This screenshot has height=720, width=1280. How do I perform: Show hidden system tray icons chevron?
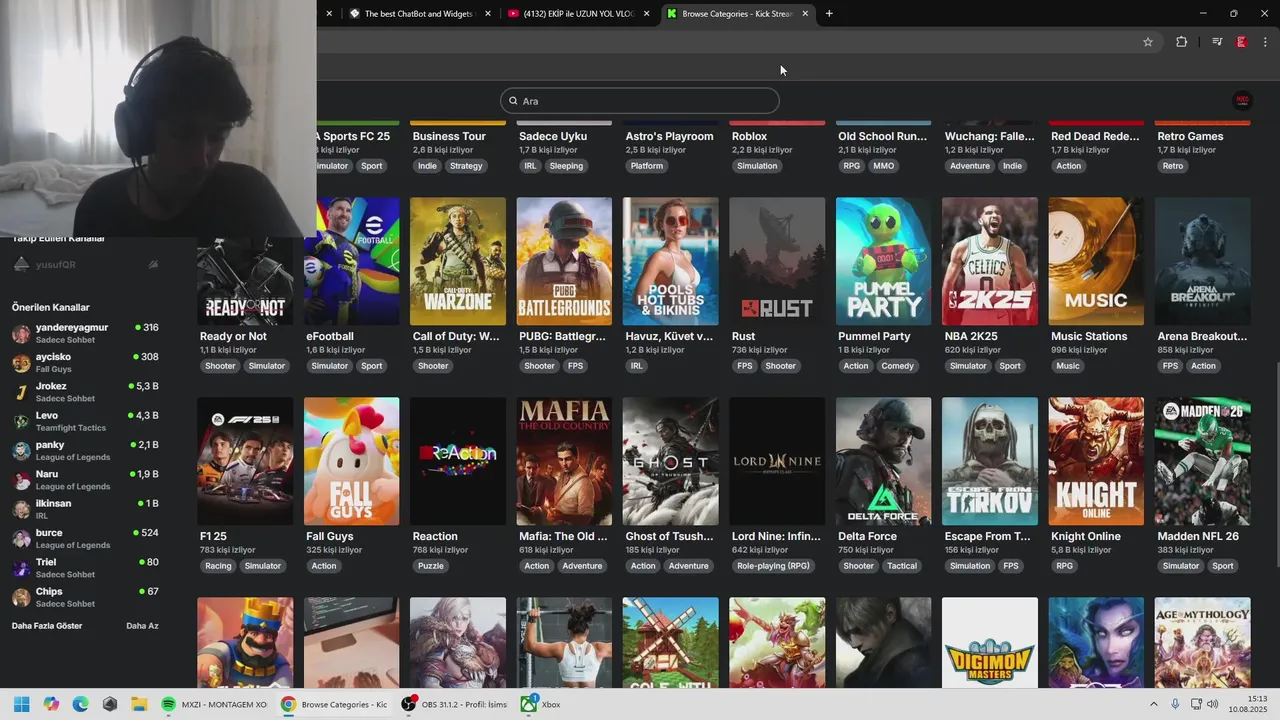[x=1154, y=704]
